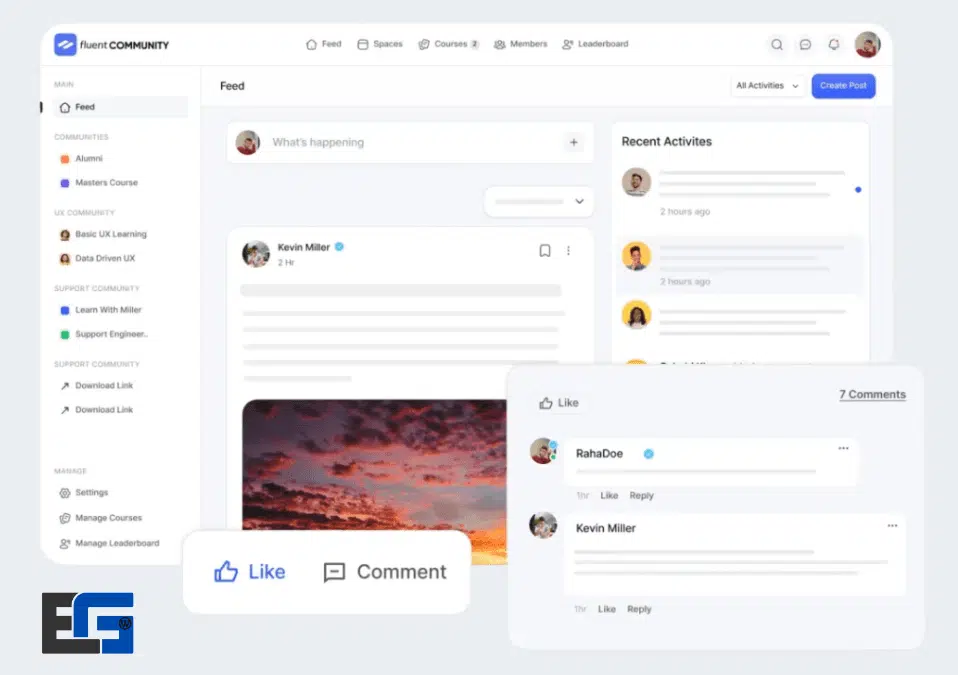Open messages via chat bubble icon

coord(805,45)
